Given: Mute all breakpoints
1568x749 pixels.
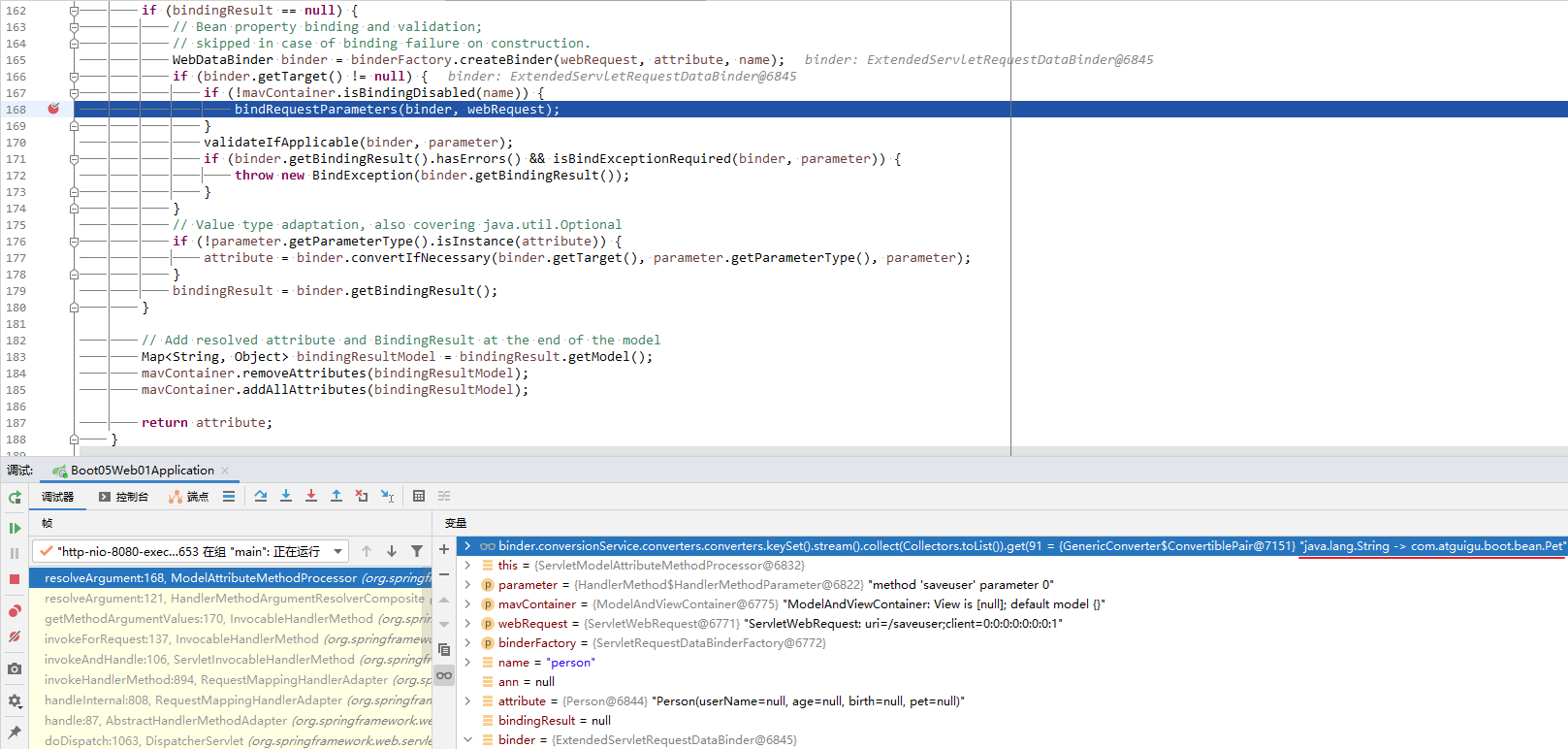Looking at the screenshot, I should click(x=15, y=637).
